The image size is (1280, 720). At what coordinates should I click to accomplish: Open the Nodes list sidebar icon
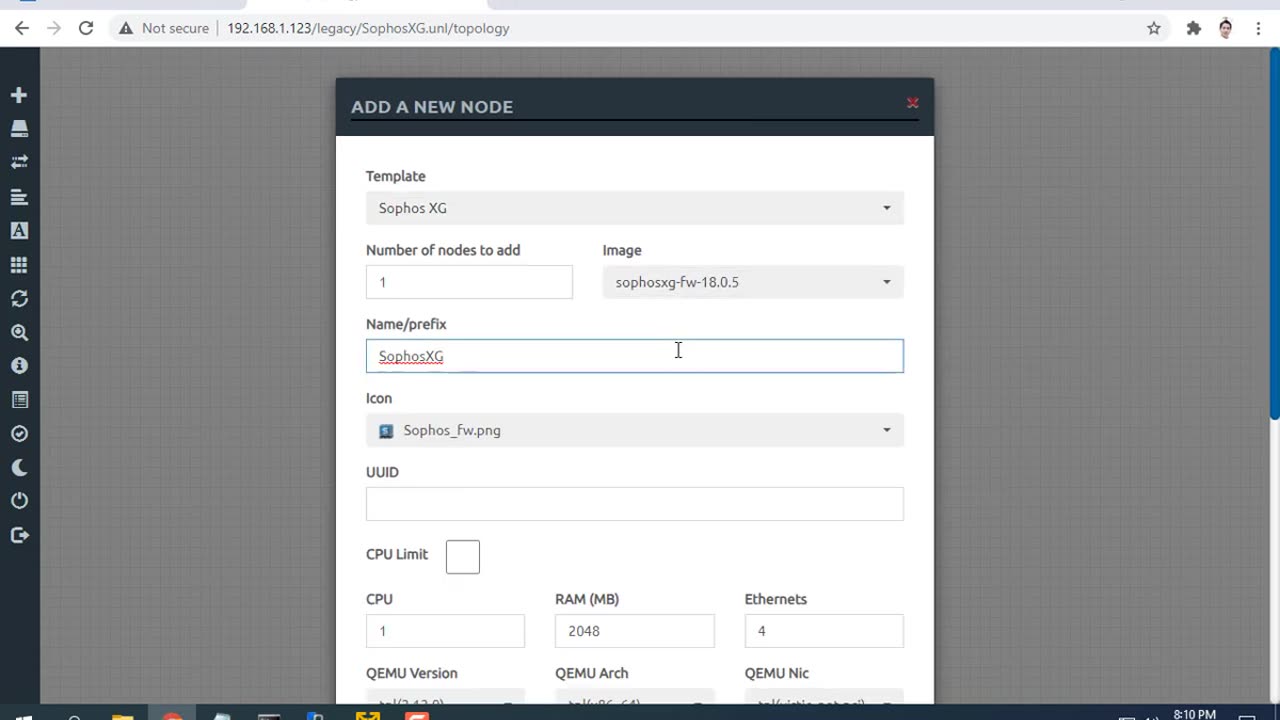(x=19, y=129)
